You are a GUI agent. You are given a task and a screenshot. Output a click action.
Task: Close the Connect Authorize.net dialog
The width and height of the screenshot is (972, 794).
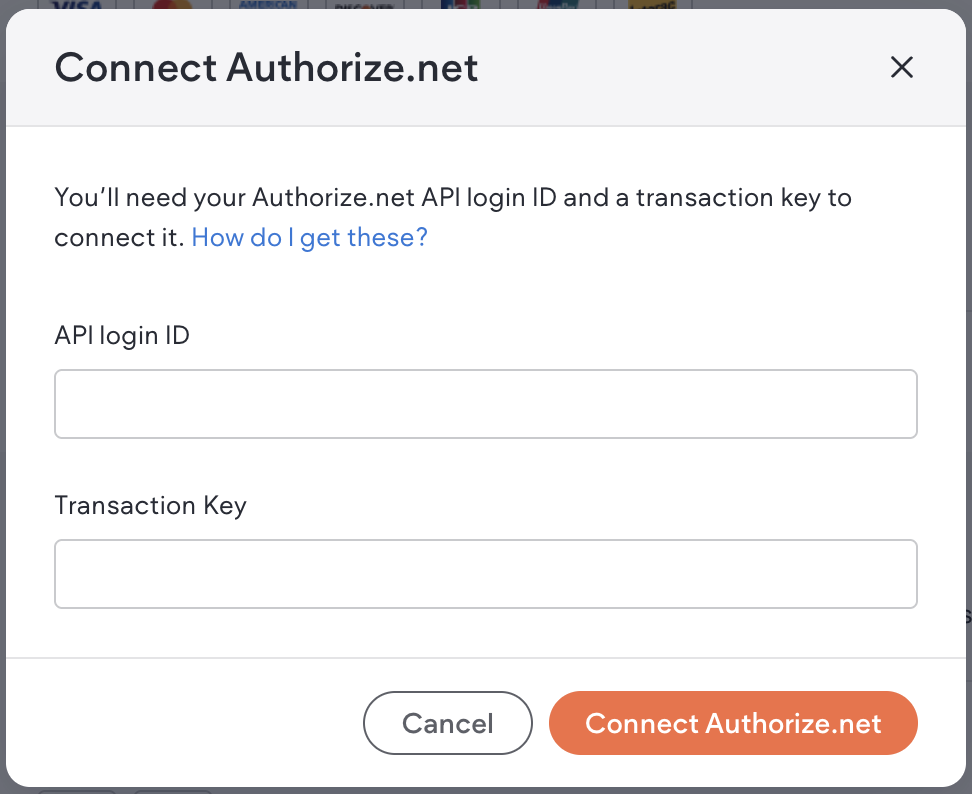tap(902, 68)
